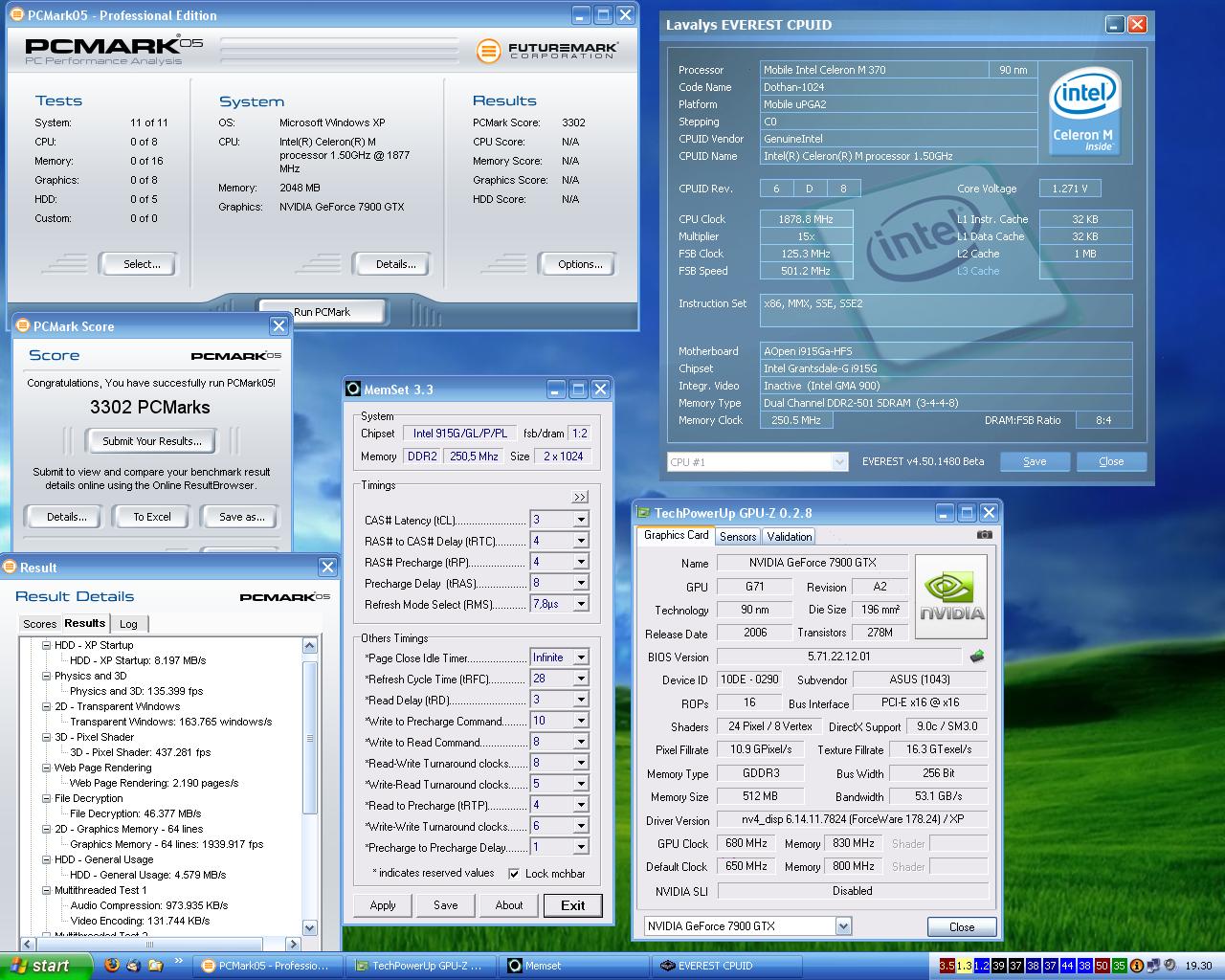Screen dimensions: 1225x980
Task: Click the GPU-Z BIOS Version field
Action: (839, 657)
